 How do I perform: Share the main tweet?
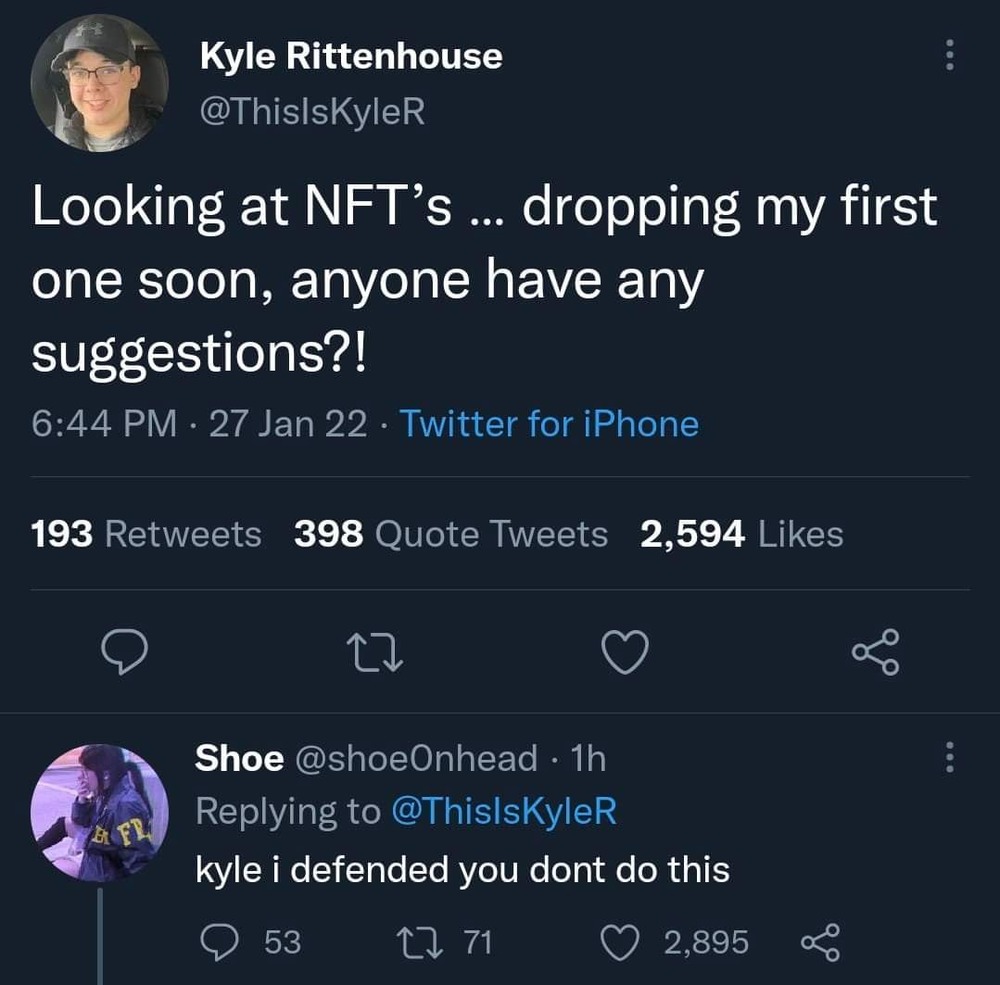(x=876, y=652)
